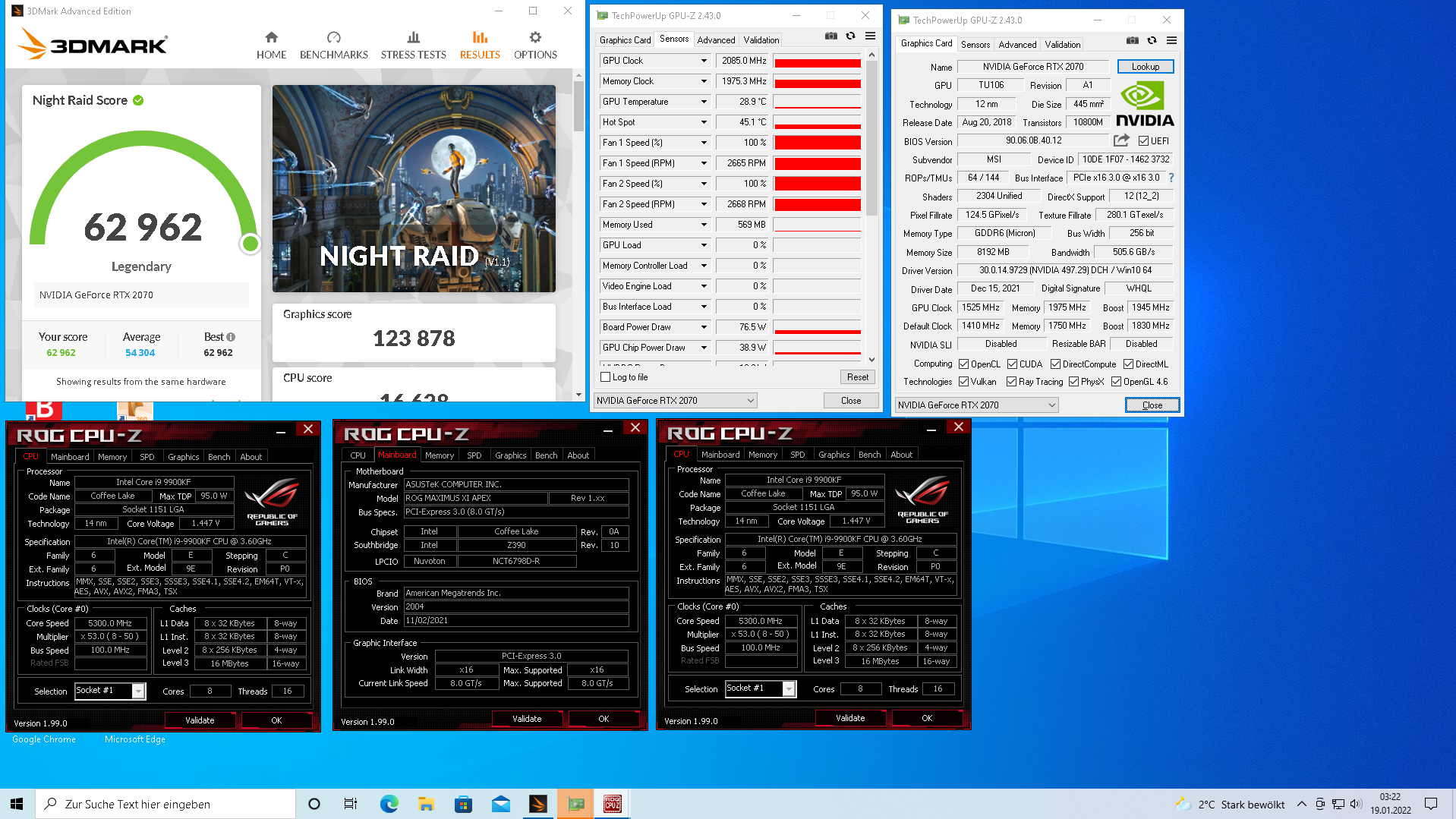The height and width of the screenshot is (819, 1456).
Task: Open Bench tab in right CPU-Z window
Action: (870, 455)
